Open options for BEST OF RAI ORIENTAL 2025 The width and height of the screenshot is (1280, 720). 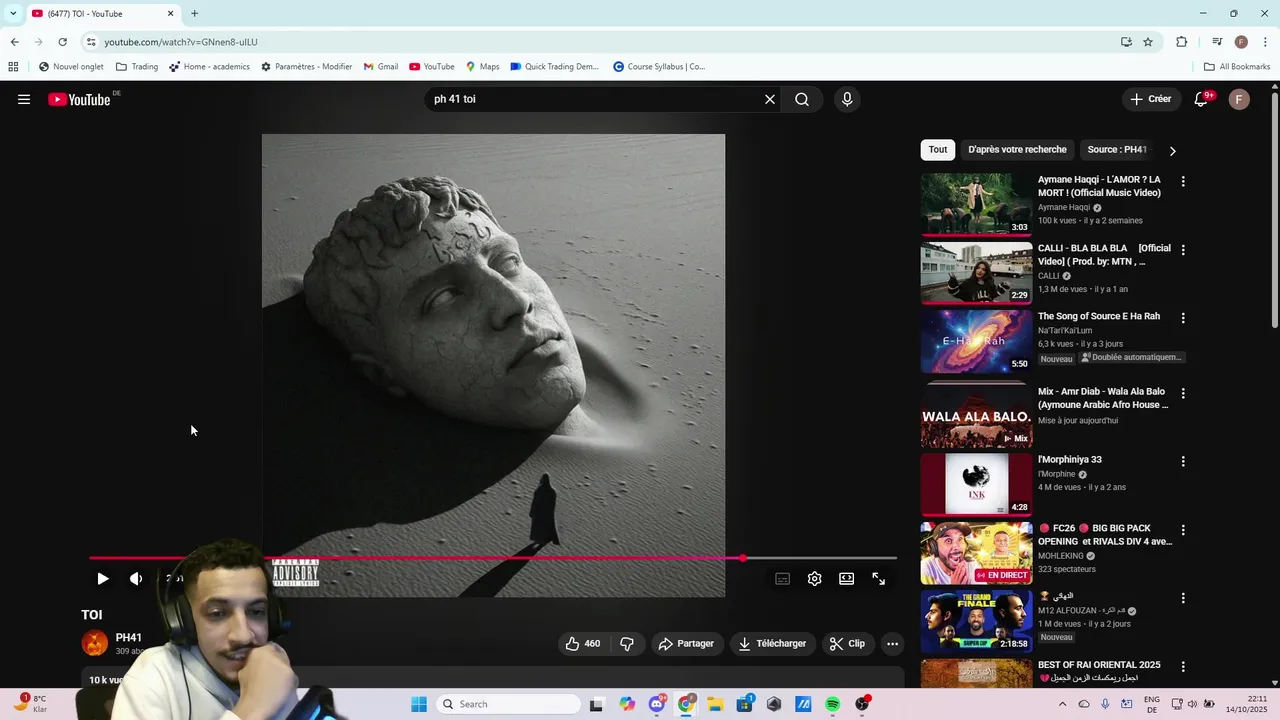pyautogui.click(x=1183, y=666)
